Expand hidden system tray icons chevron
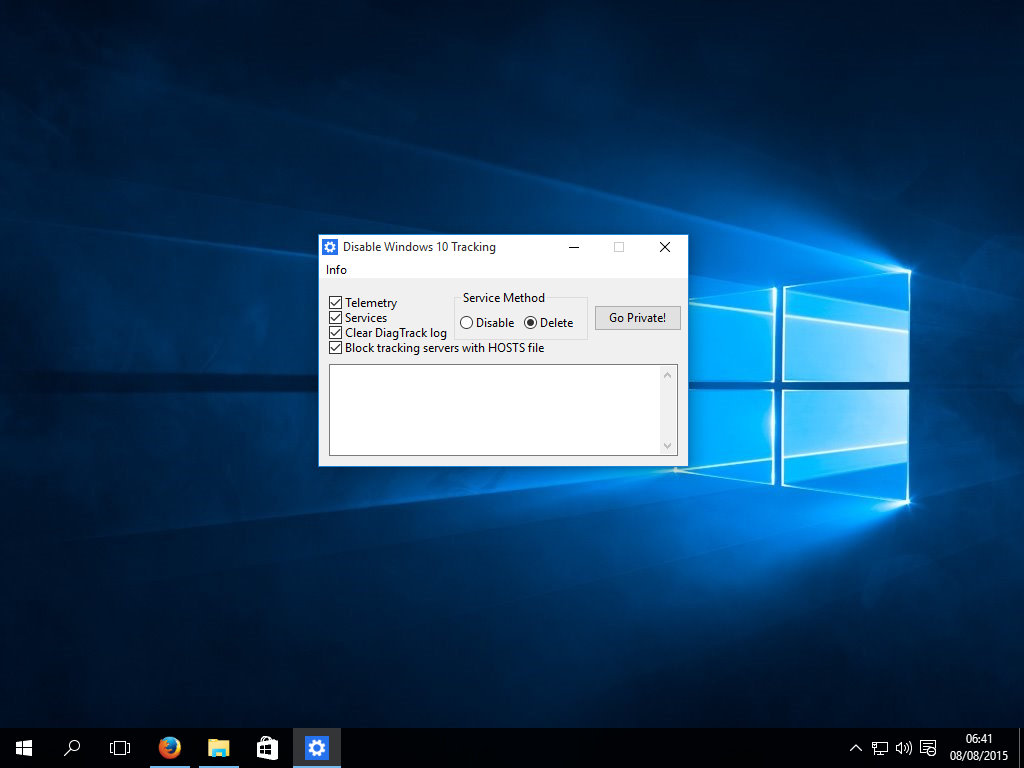The width and height of the screenshot is (1024, 768). pos(856,747)
